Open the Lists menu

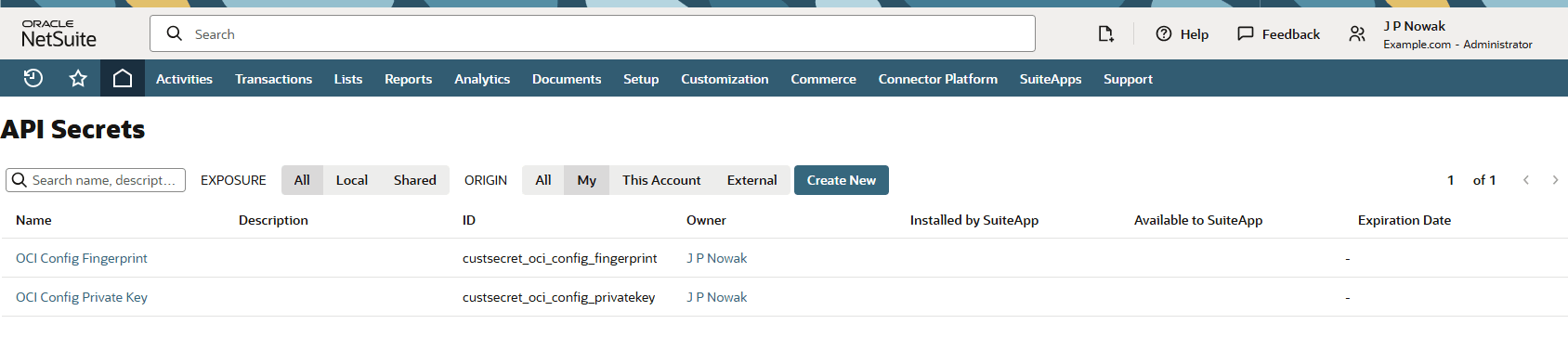tap(348, 79)
